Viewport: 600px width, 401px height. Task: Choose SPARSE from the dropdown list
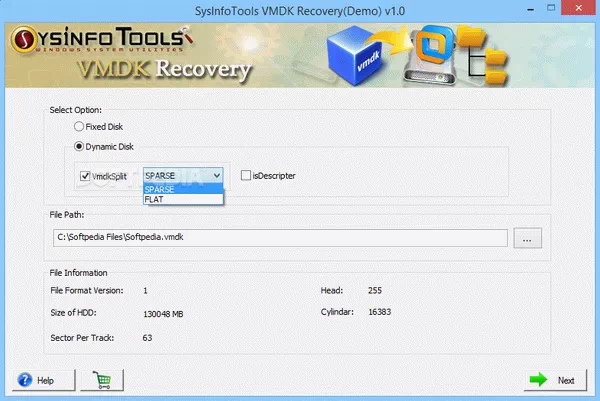183,189
